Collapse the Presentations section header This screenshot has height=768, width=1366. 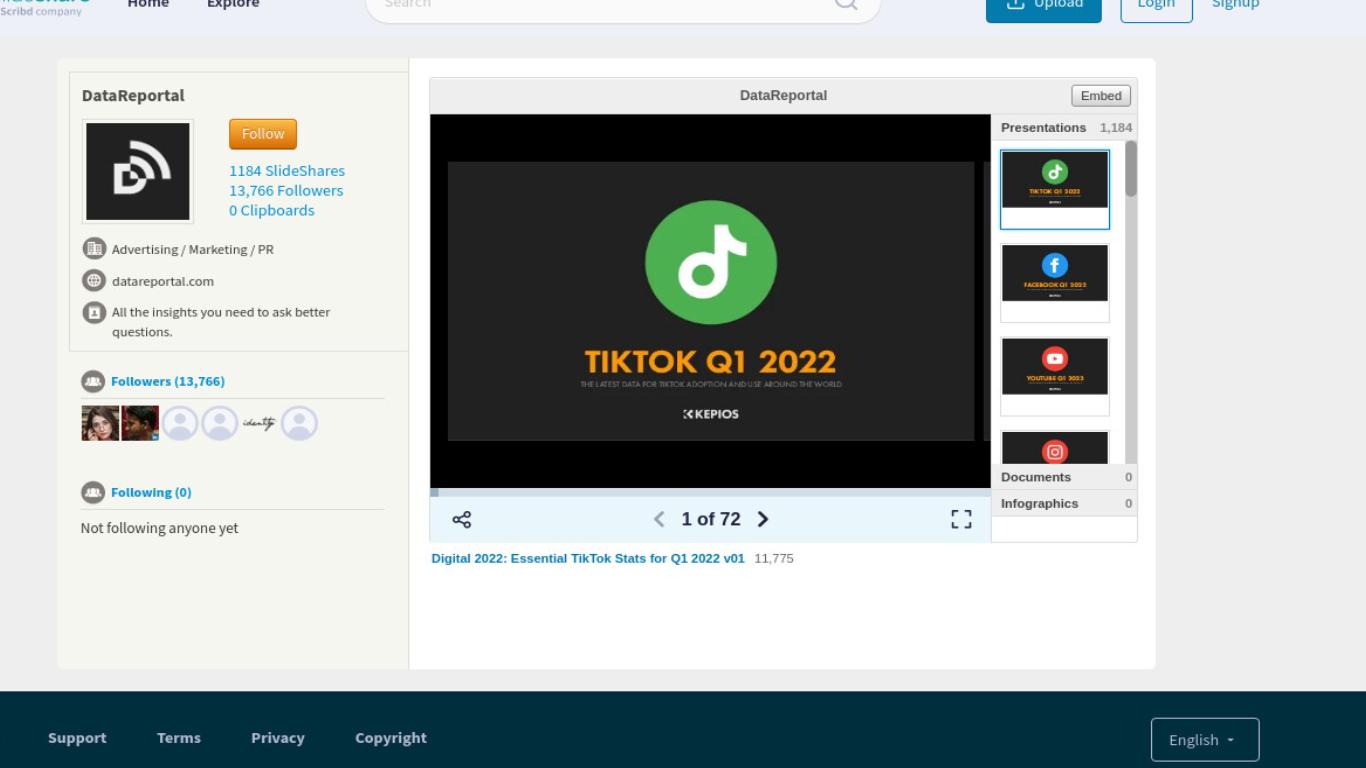[x=1064, y=127]
